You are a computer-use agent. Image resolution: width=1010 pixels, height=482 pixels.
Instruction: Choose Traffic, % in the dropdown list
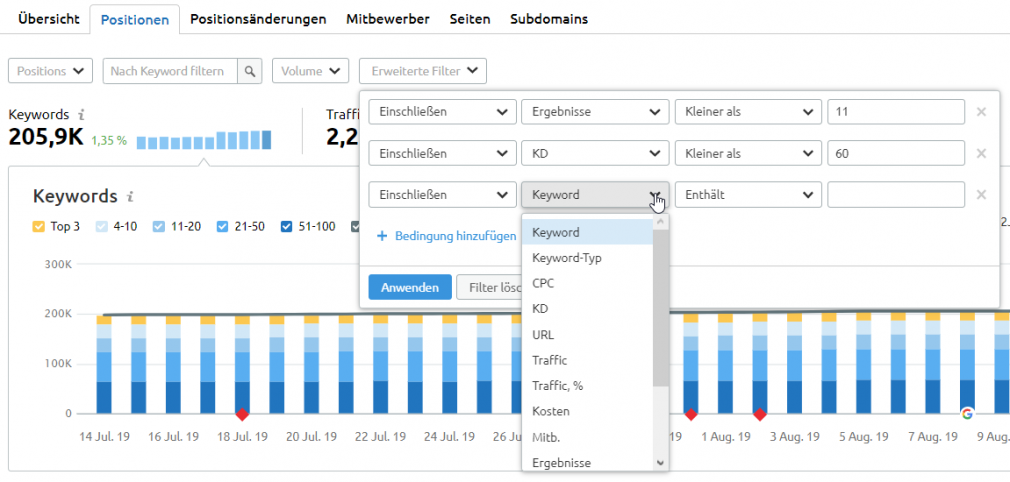(587, 385)
